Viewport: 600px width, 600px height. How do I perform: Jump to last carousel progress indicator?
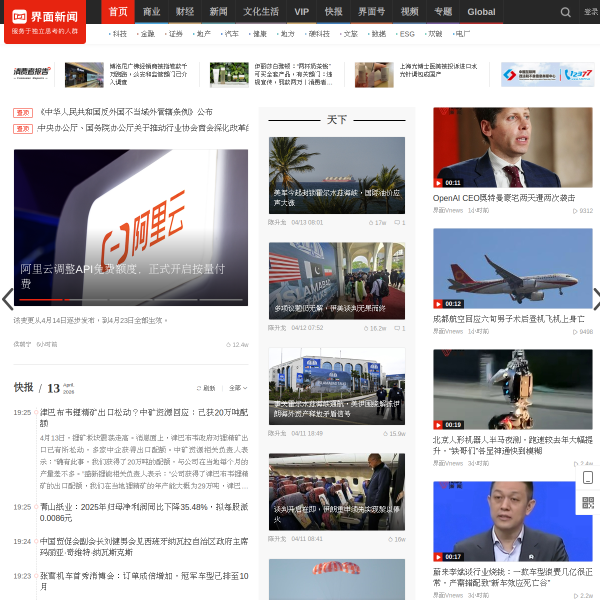(221, 300)
